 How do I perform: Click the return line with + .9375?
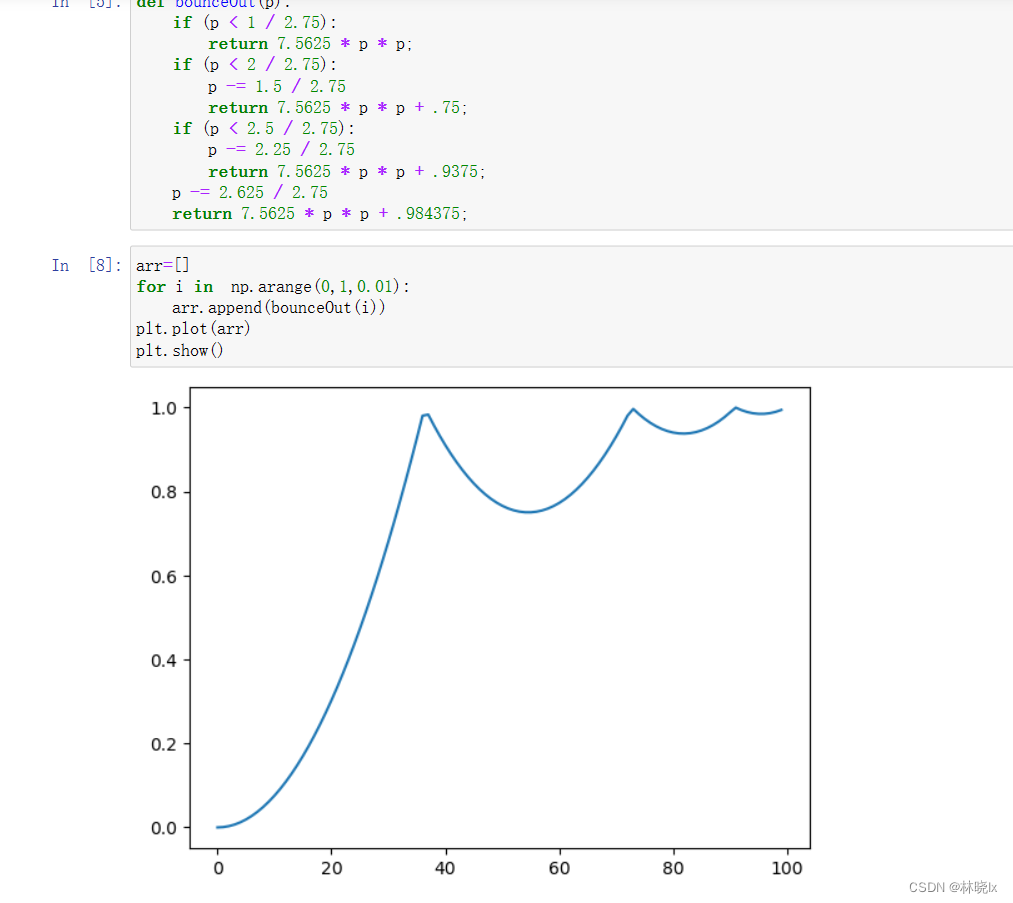tap(346, 171)
